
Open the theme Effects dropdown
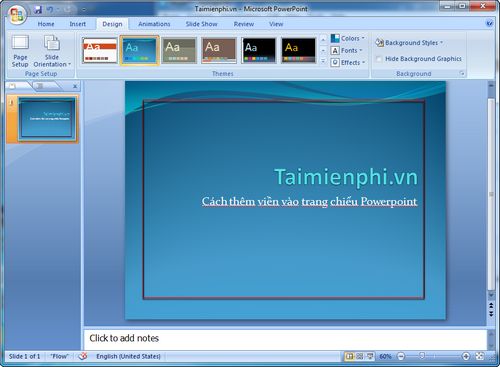[348, 62]
